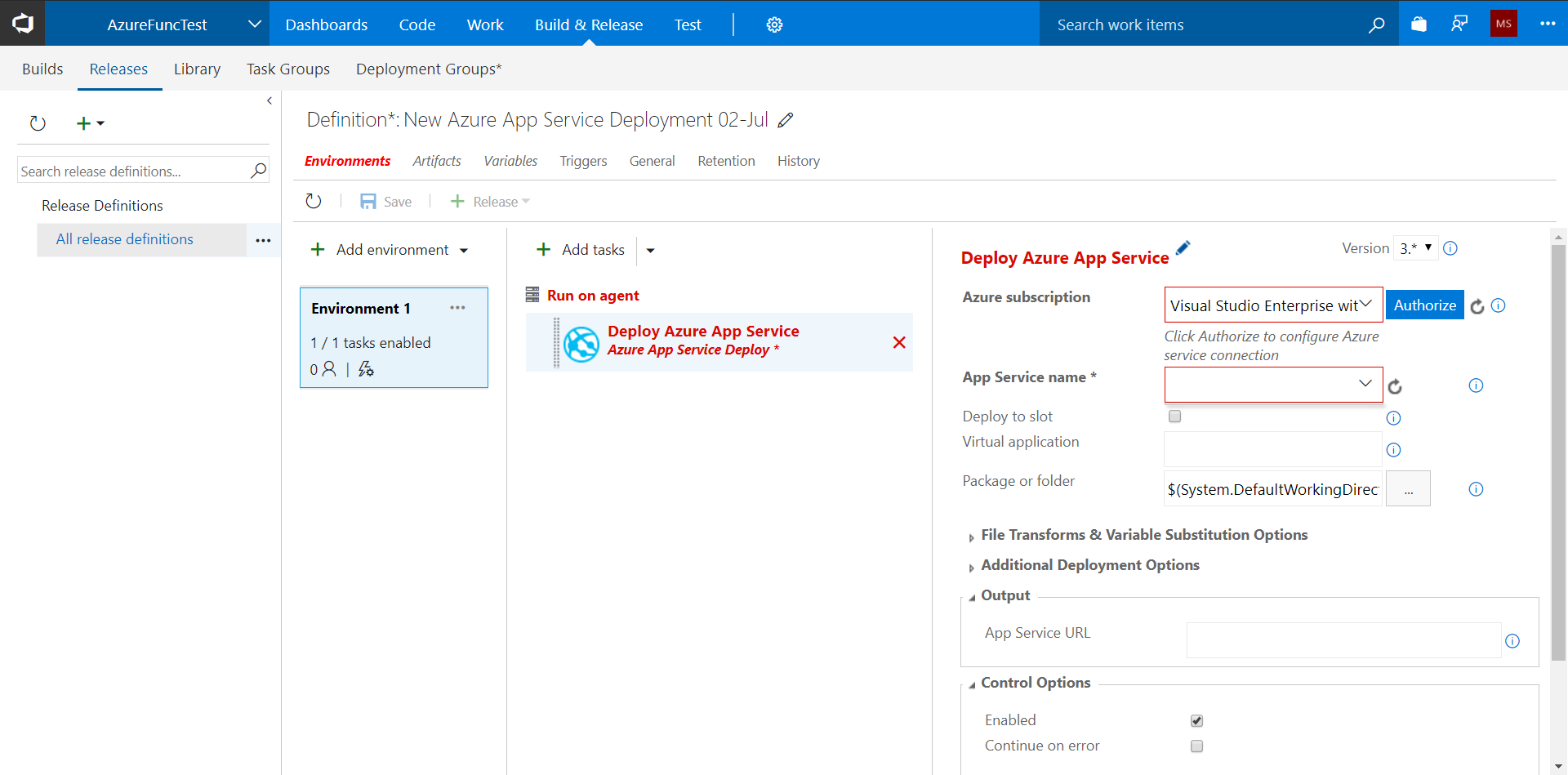Remove the Deploy Azure App Service task
The height and width of the screenshot is (775, 1568).
pyautogui.click(x=899, y=343)
